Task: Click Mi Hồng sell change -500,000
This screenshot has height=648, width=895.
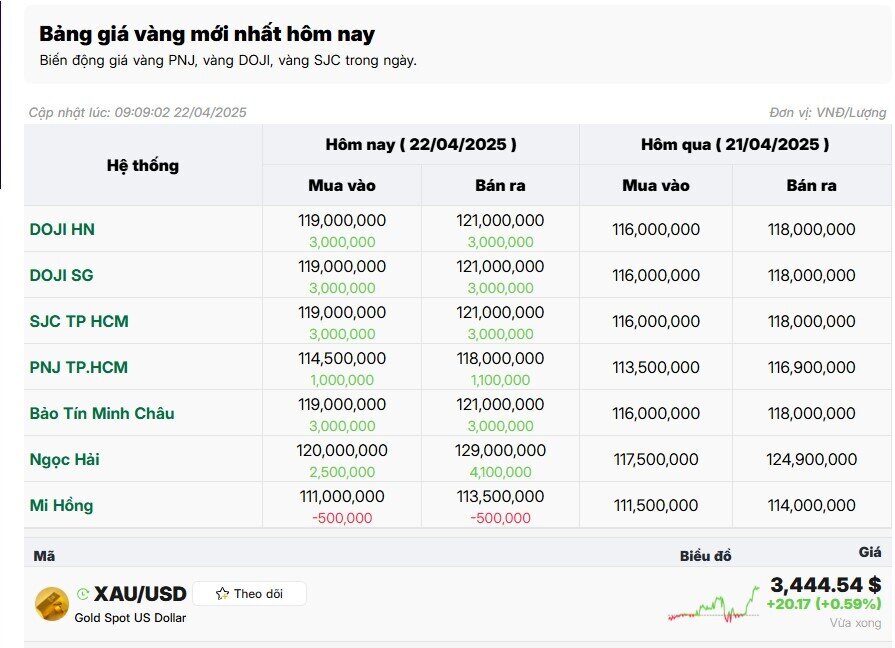Action: (x=501, y=518)
